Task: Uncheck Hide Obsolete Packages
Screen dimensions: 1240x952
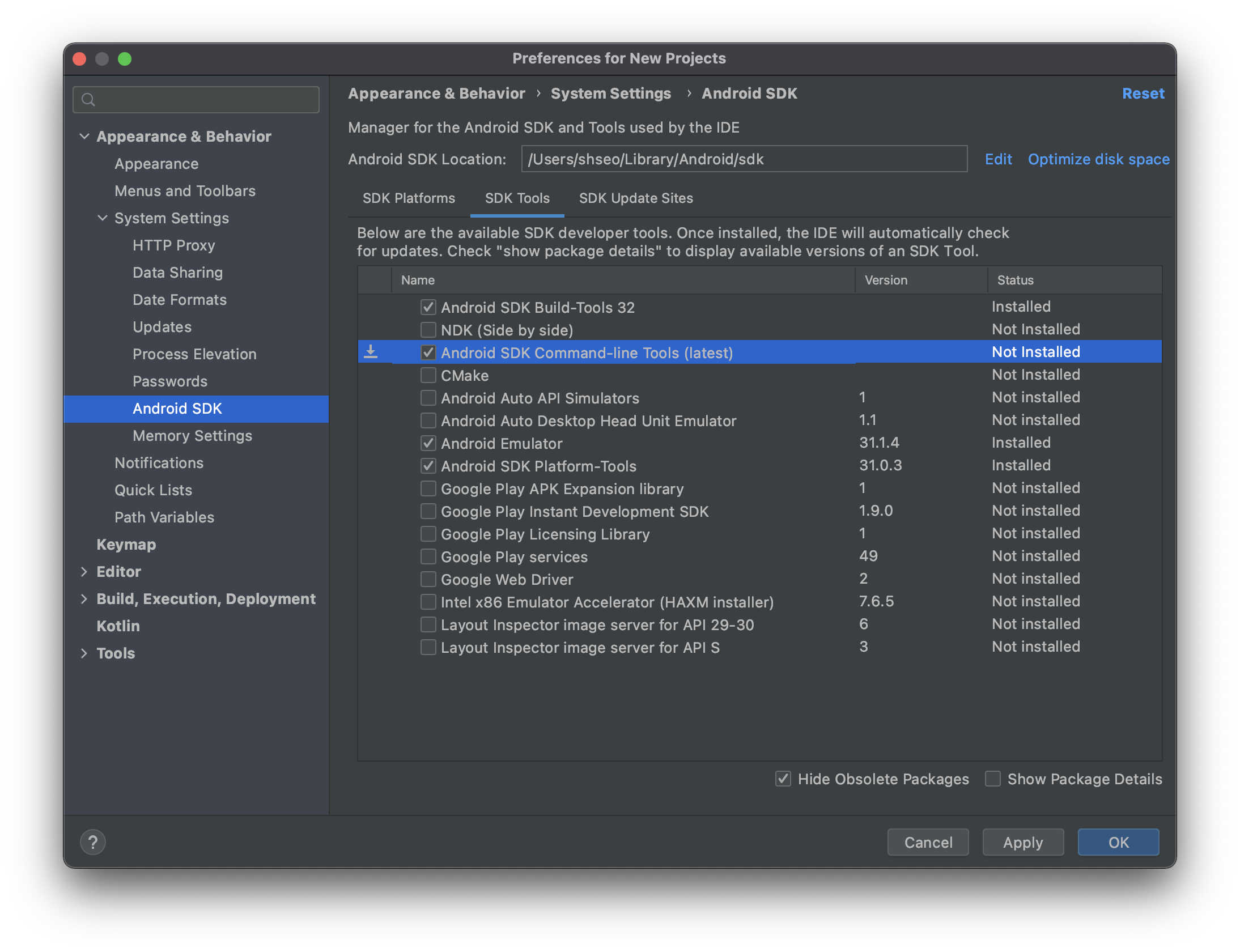Action: click(x=783, y=779)
